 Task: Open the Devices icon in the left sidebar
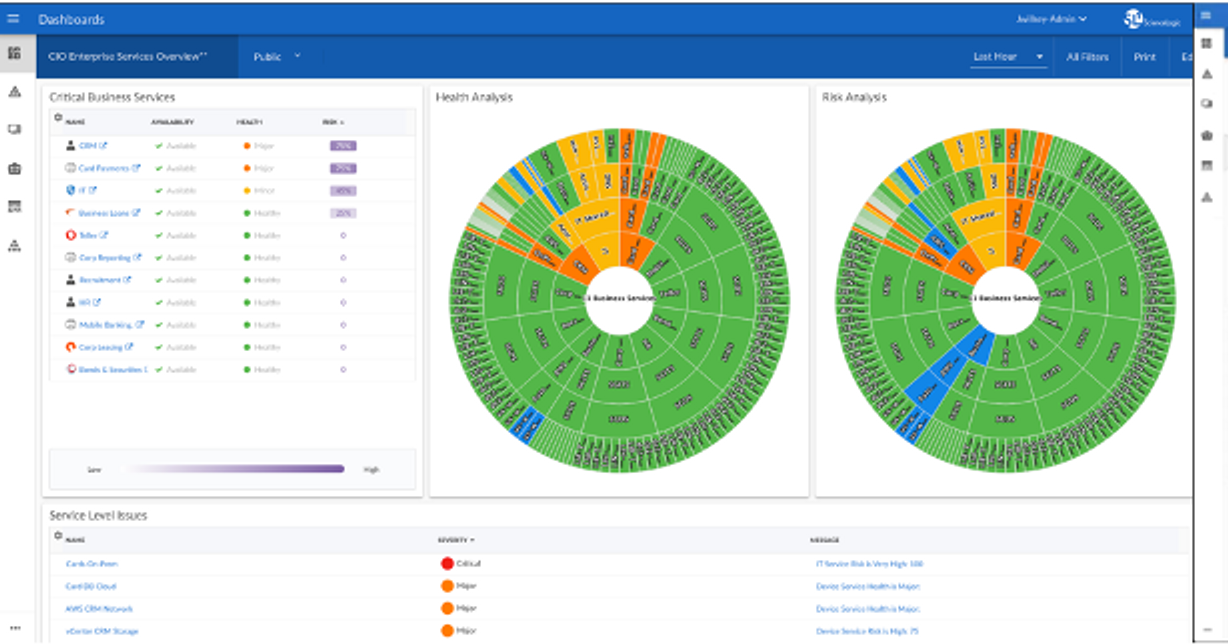tap(15, 128)
